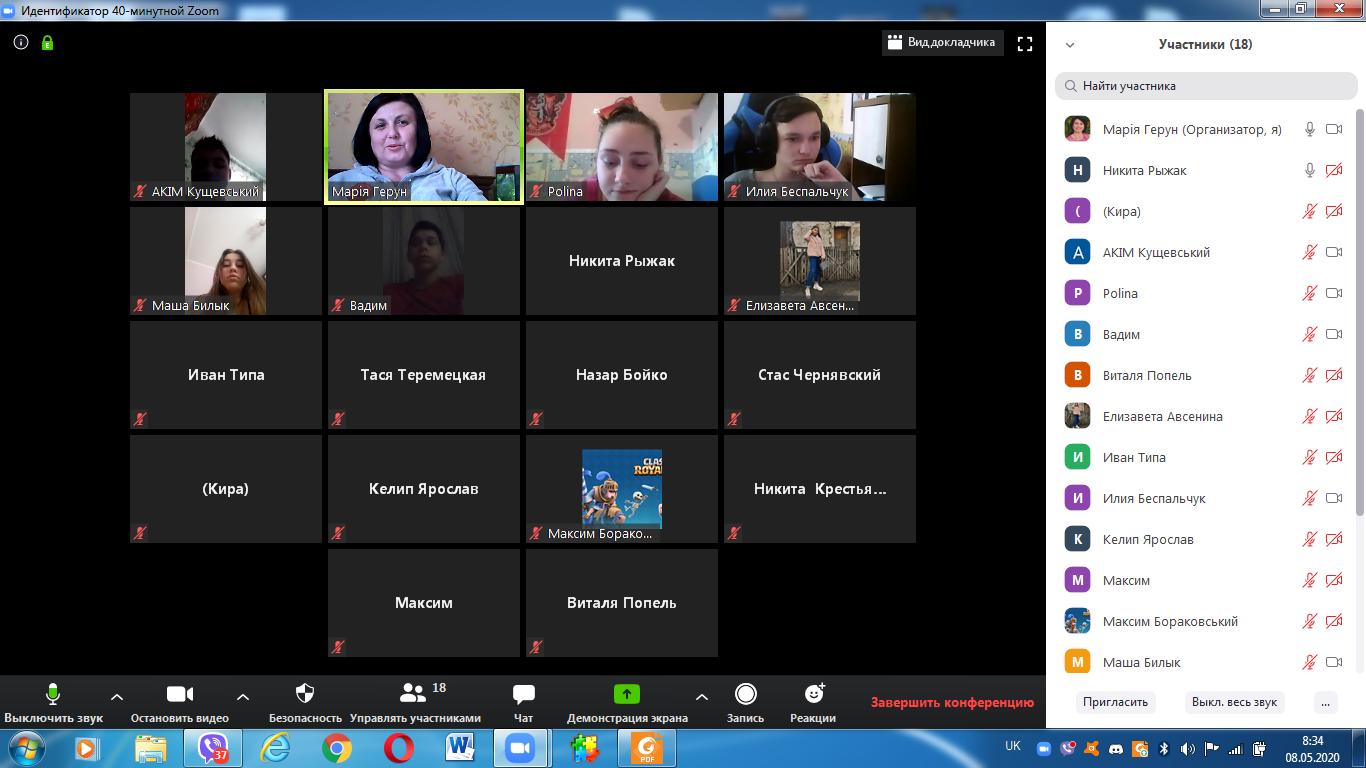Click Завершить конференцию link
Image resolution: width=1366 pixels, height=768 pixels.
click(x=952, y=703)
